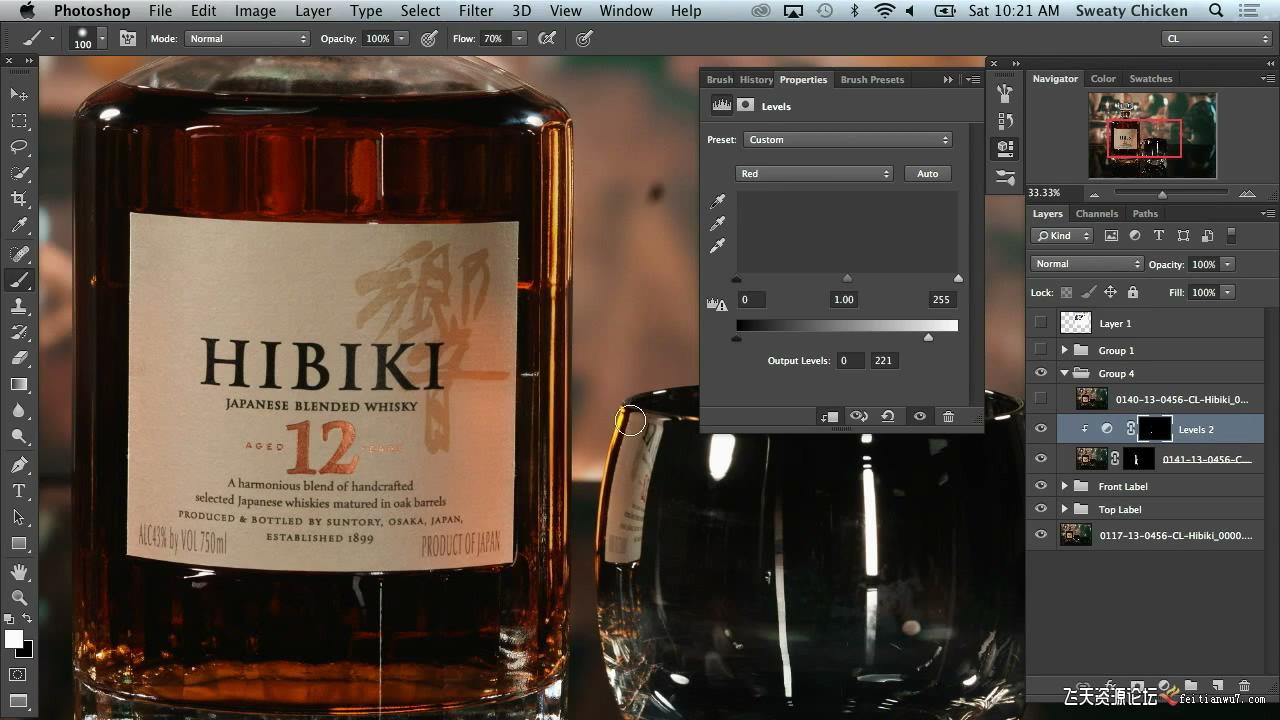Open the Preset dropdown showing Custom
1280x720 pixels.
[847, 140]
